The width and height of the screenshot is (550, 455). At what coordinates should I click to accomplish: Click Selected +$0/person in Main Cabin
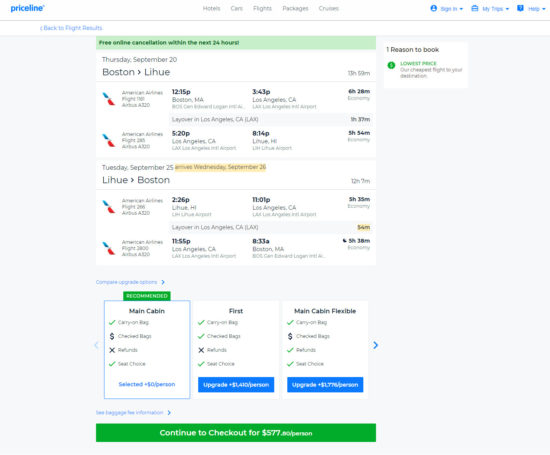point(147,384)
